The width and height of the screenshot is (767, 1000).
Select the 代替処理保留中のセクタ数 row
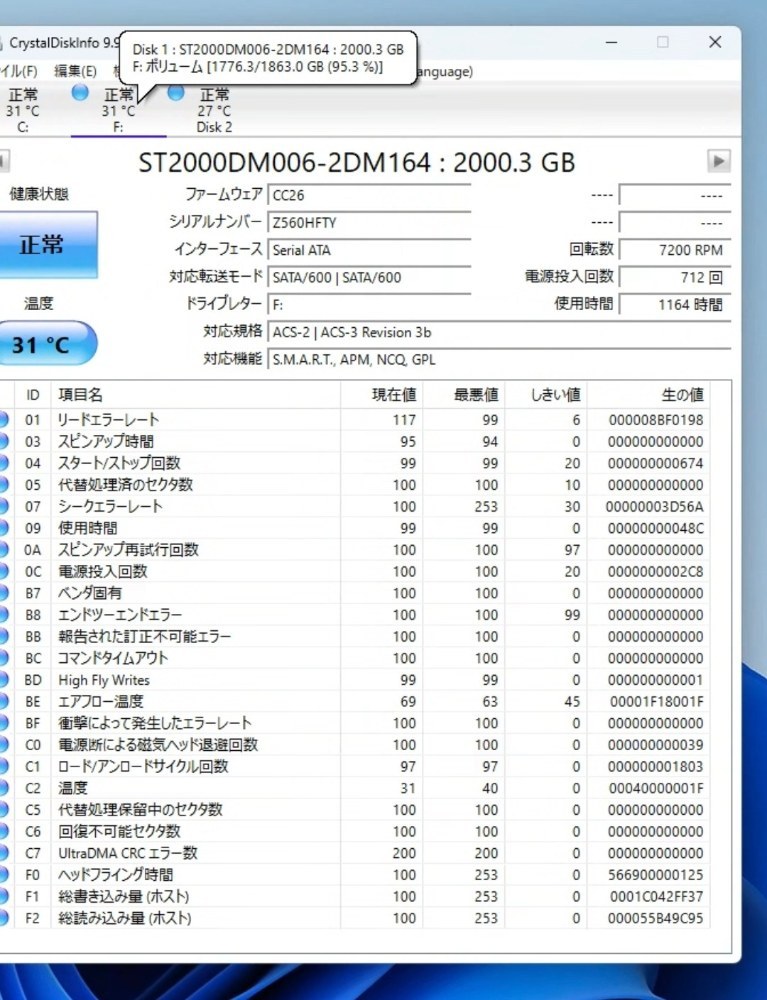pos(354,810)
